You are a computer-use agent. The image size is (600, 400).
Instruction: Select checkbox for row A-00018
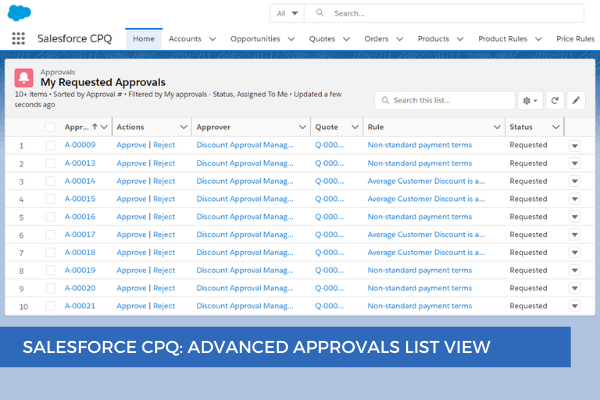tap(50, 253)
